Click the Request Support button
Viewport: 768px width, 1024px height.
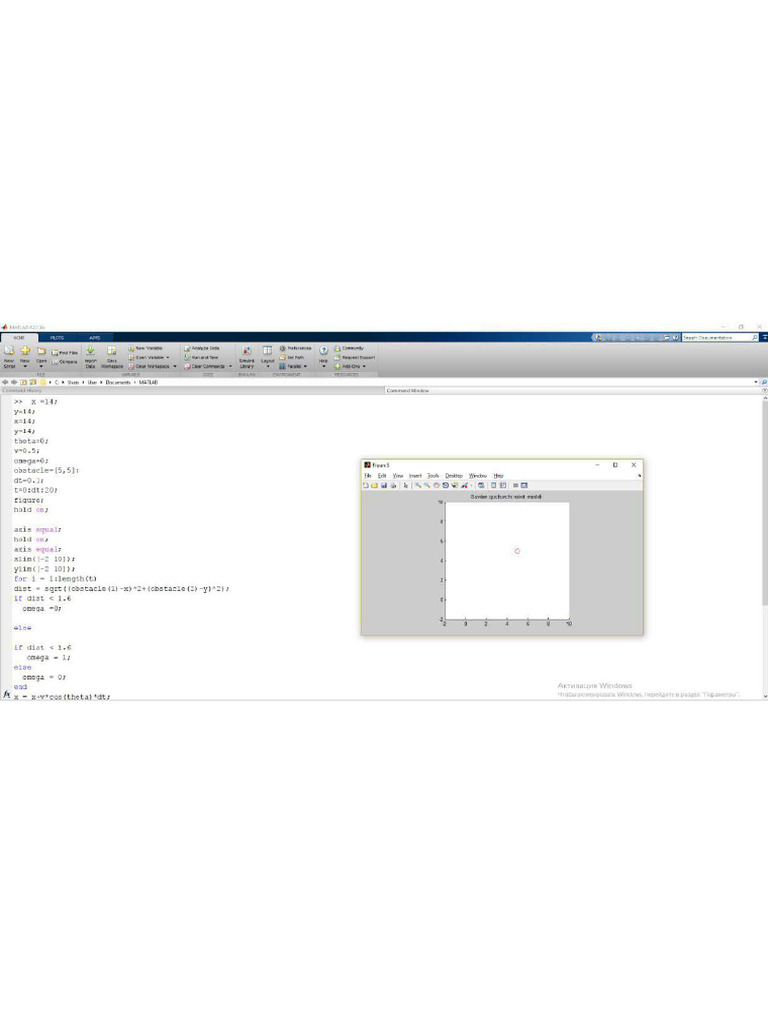(x=355, y=357)
